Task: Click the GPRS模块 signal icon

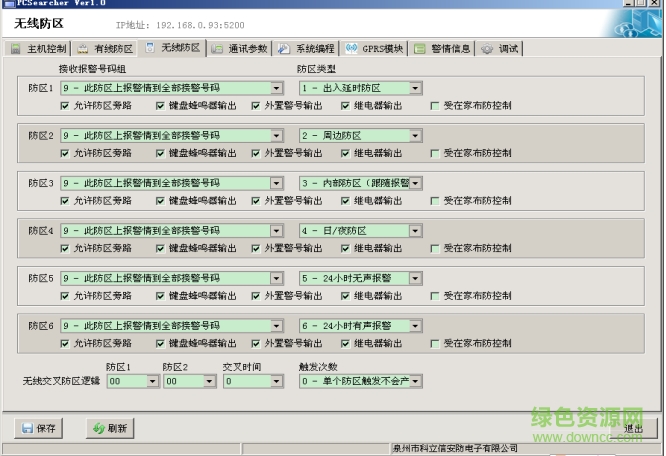Action: [352, 48]
